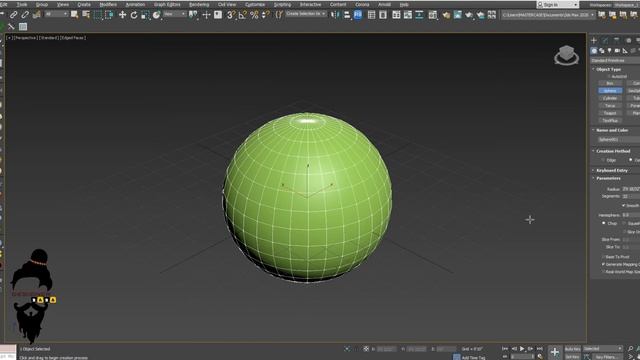Activate Select and Rotate tool
This screenshot has height=360, width=640.
[134, 15]
